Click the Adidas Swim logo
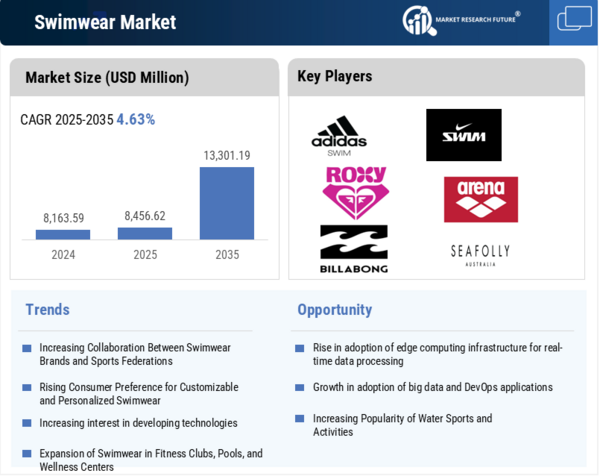 coord(338,137)
